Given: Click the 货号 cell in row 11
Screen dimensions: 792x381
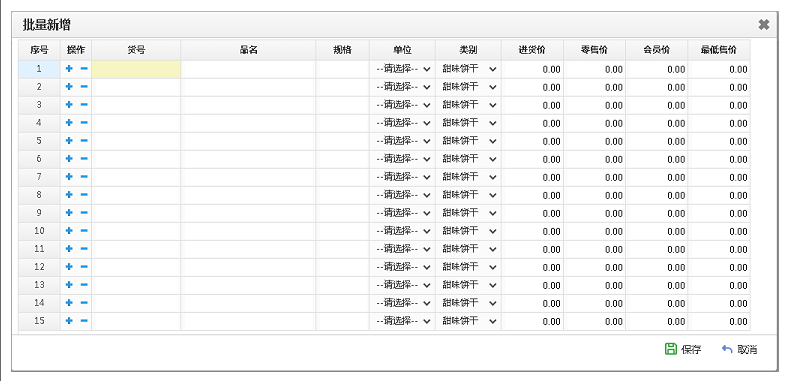Looking at the screenshot, I should [x=136, y=249].
